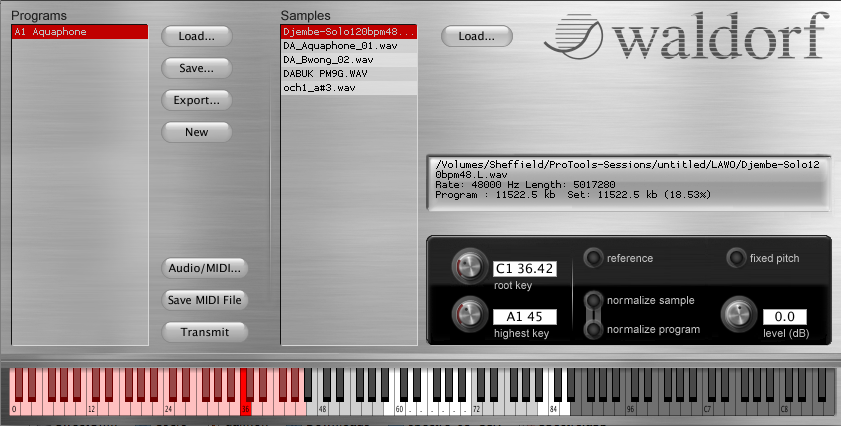Viewport: 841px width, 426px height.
Task: Select the Djembe-Solo120bpm48 sample
Action: pos(349,32)
